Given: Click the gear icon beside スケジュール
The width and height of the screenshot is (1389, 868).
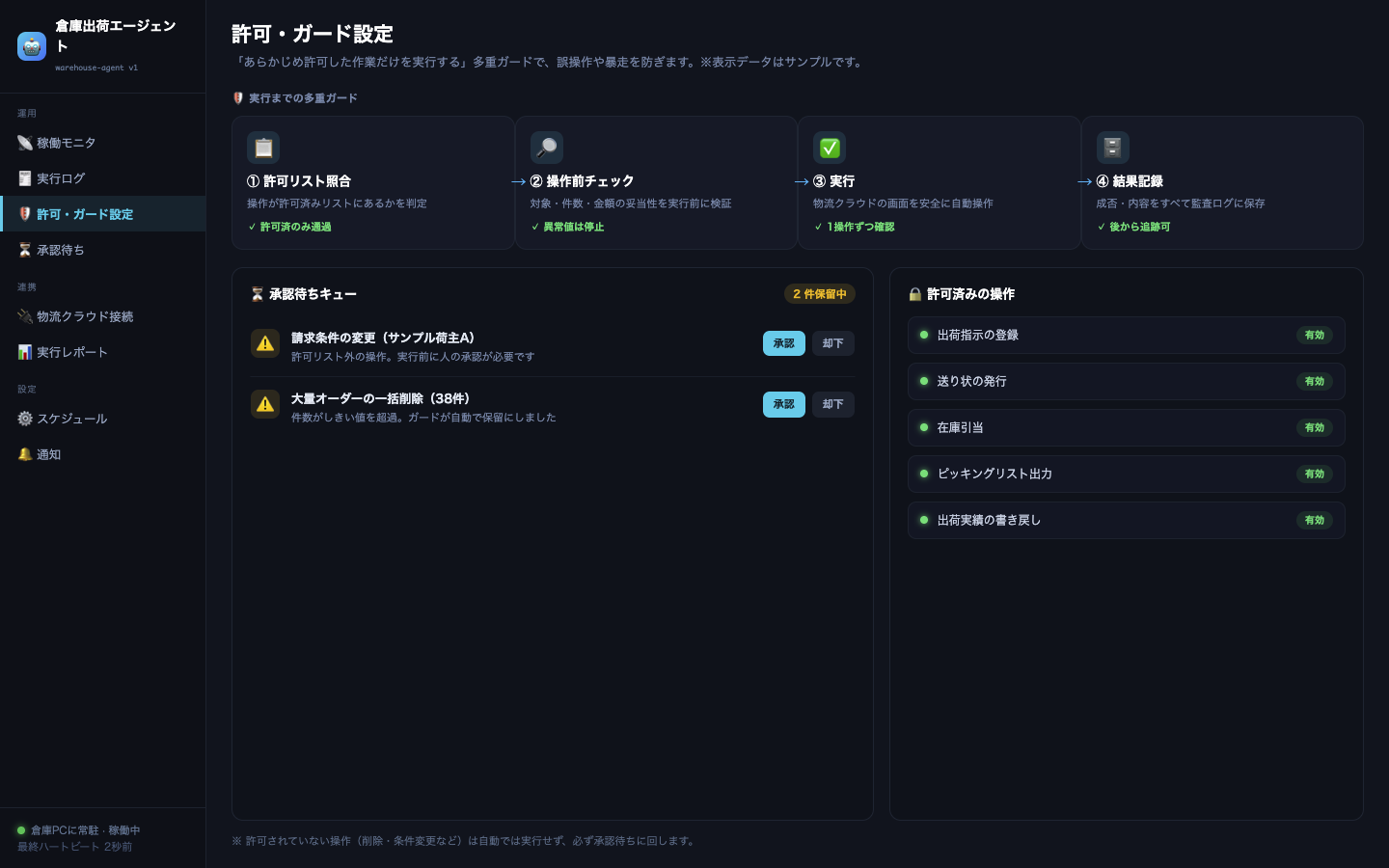Looking at the screenshot, I should pyautogui.click(x=25, y=419).
